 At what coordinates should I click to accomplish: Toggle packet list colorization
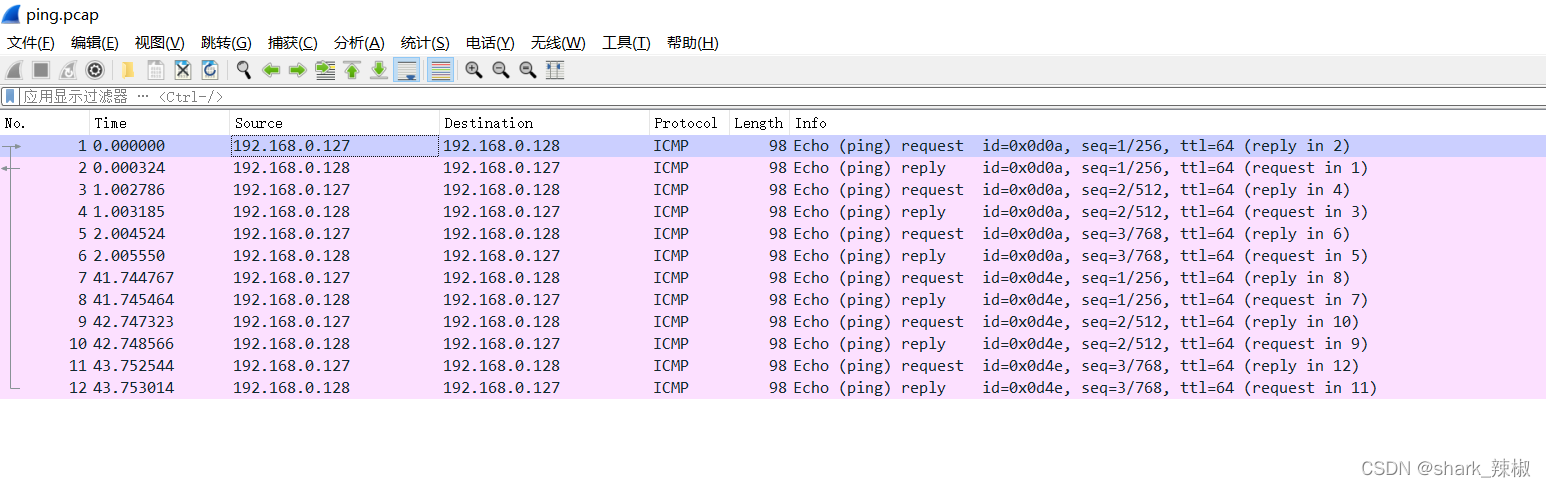(x=440, y=70)
